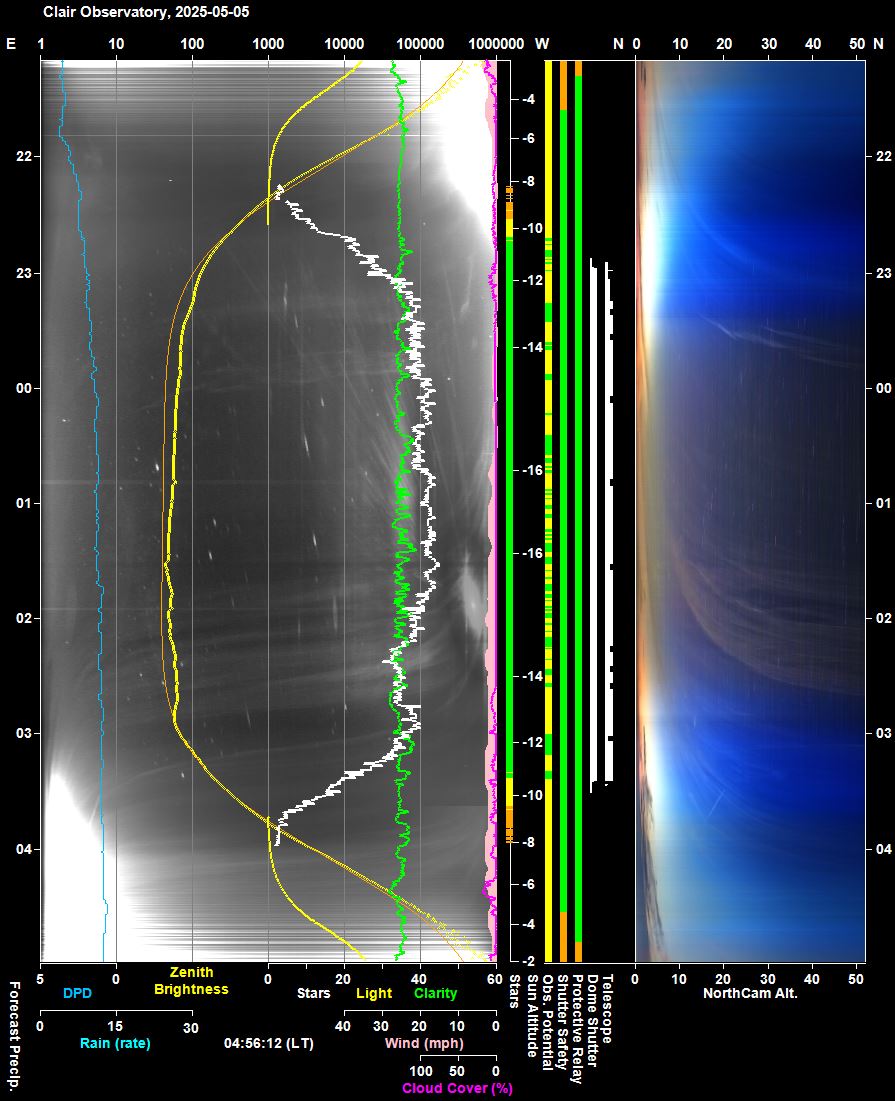Select the DPD legend label
Image resolution: width=895 pixels, height=1101 pixels.
pos(77,994)
